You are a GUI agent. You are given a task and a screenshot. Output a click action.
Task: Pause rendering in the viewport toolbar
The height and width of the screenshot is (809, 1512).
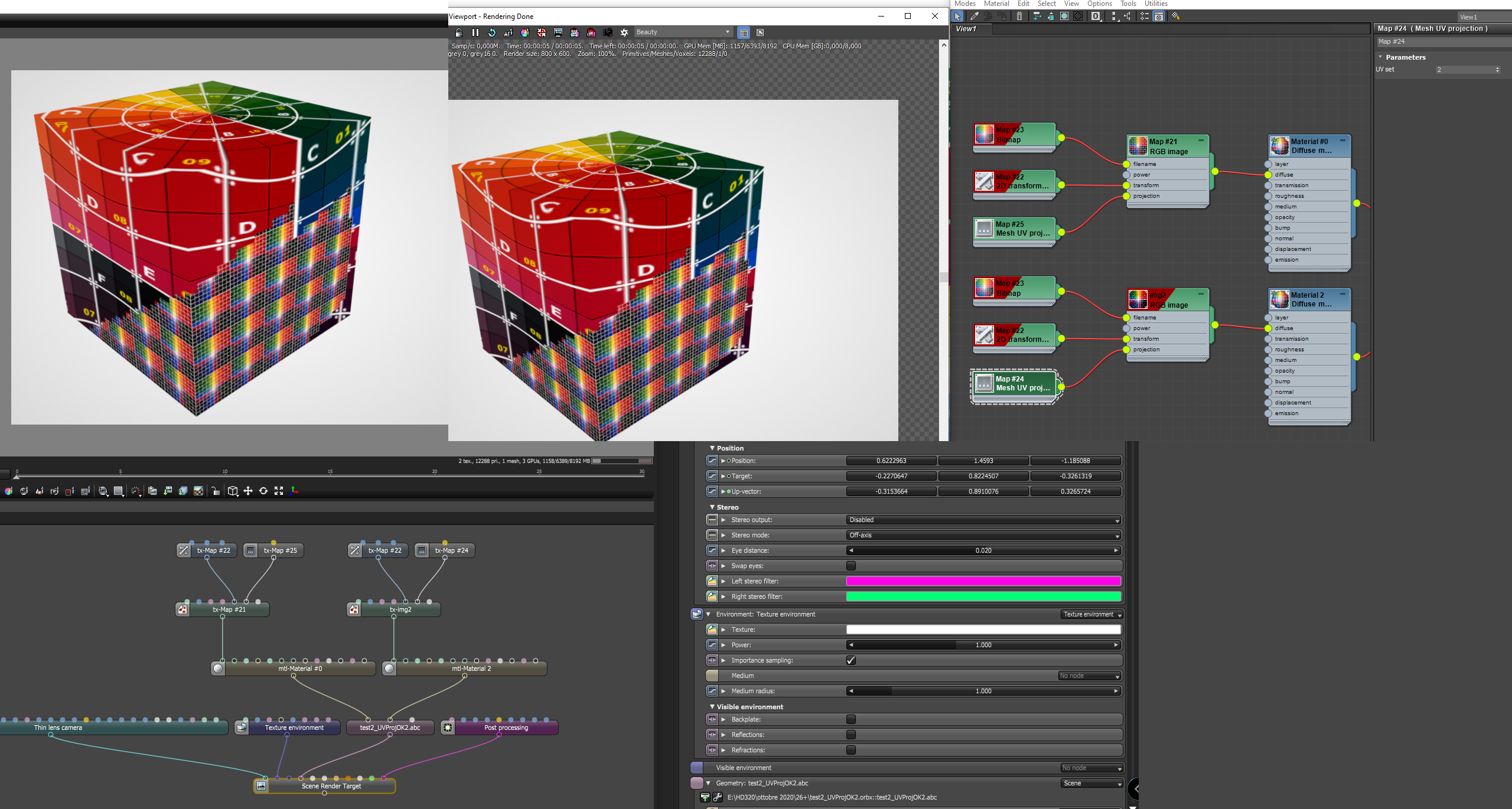click(x=475, y=32)
